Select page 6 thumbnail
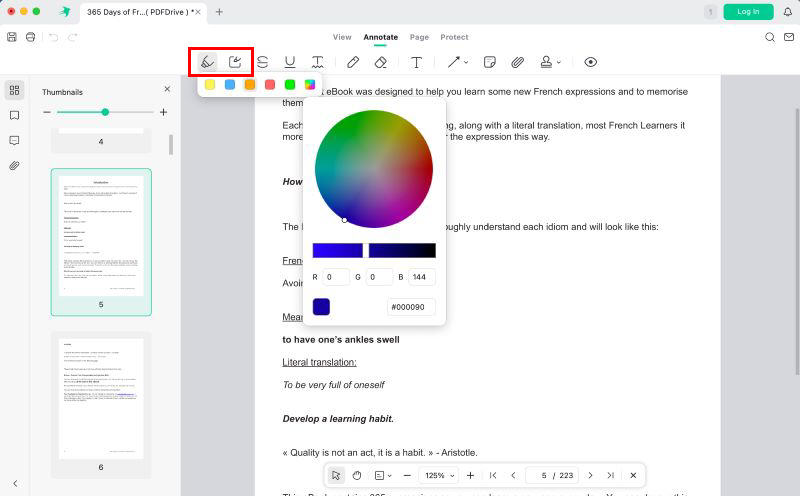The width and height of the screenshot is (800, 496). click(101, 405)
